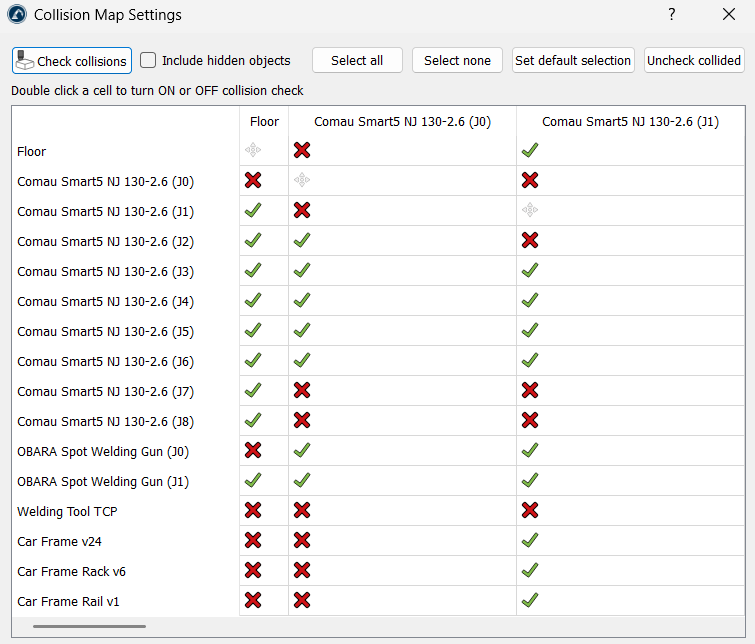Toggle green check in Car Frame Rail v1 row, J1 column
The image size is (755, 644).
pyautogui.click(x=530, y=600)
